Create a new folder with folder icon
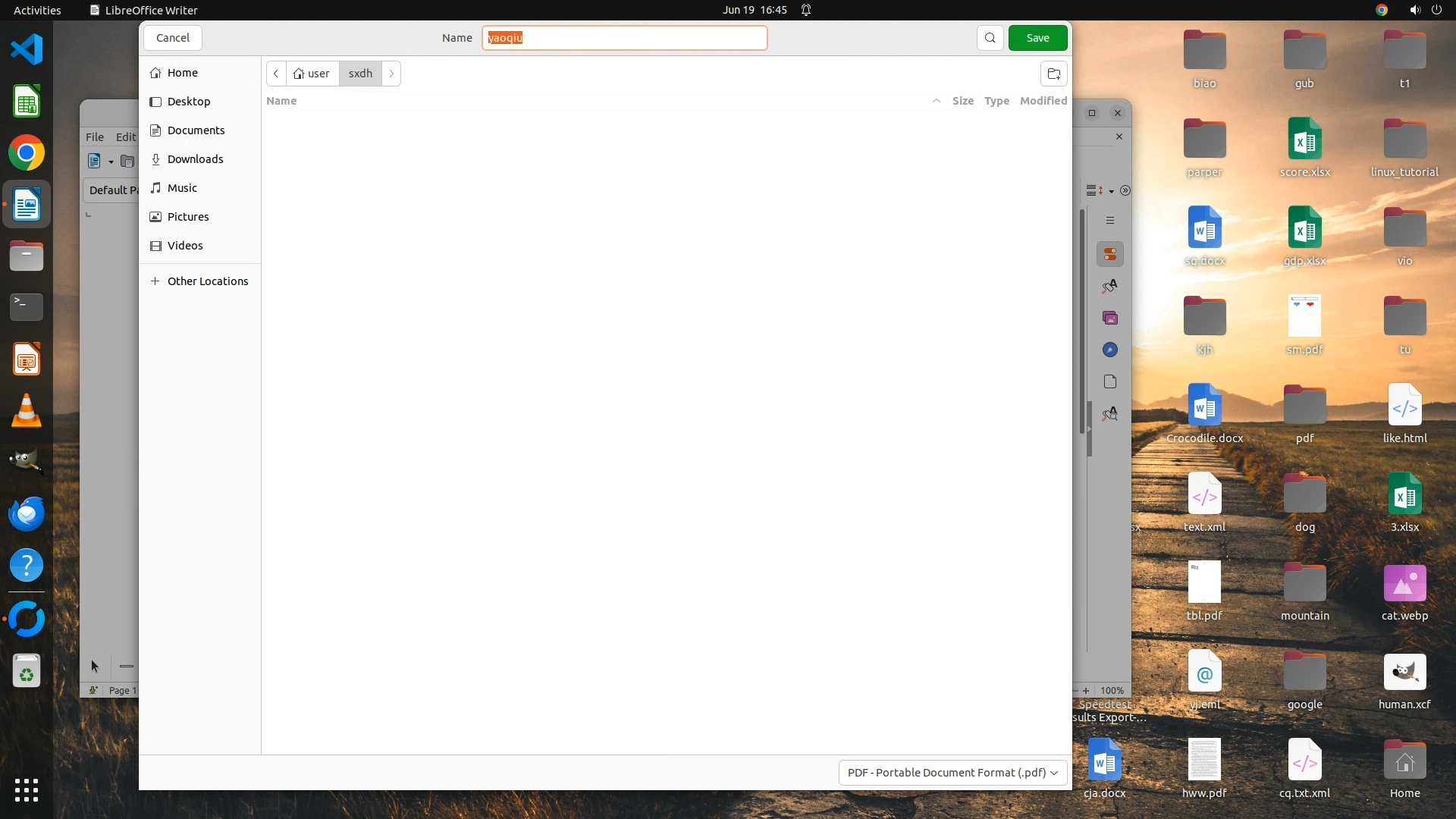The image size is (1456, 819). tap(1053, 74)
